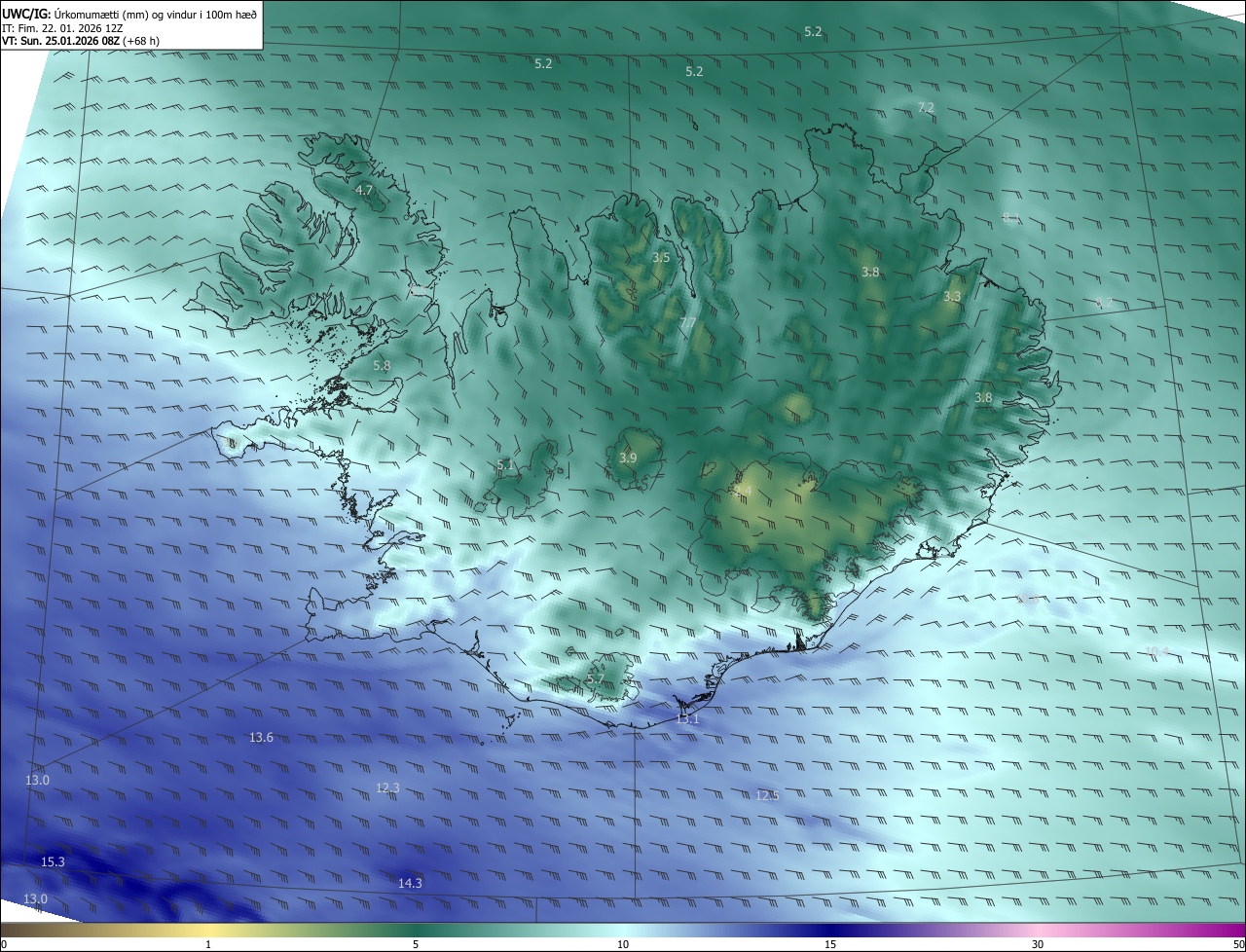This screenshot has height=952, width=1246.
Task: Select the 3.9 value on Hofsjökull
Action: click(x=628, y=458)
